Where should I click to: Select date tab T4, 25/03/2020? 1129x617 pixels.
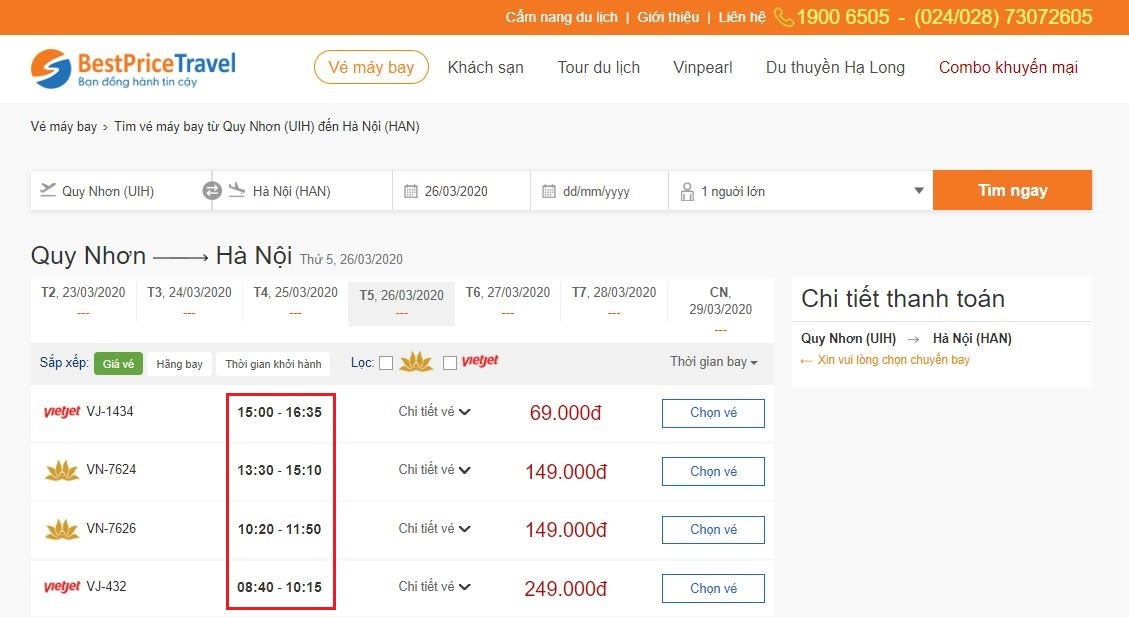(295, 300)
